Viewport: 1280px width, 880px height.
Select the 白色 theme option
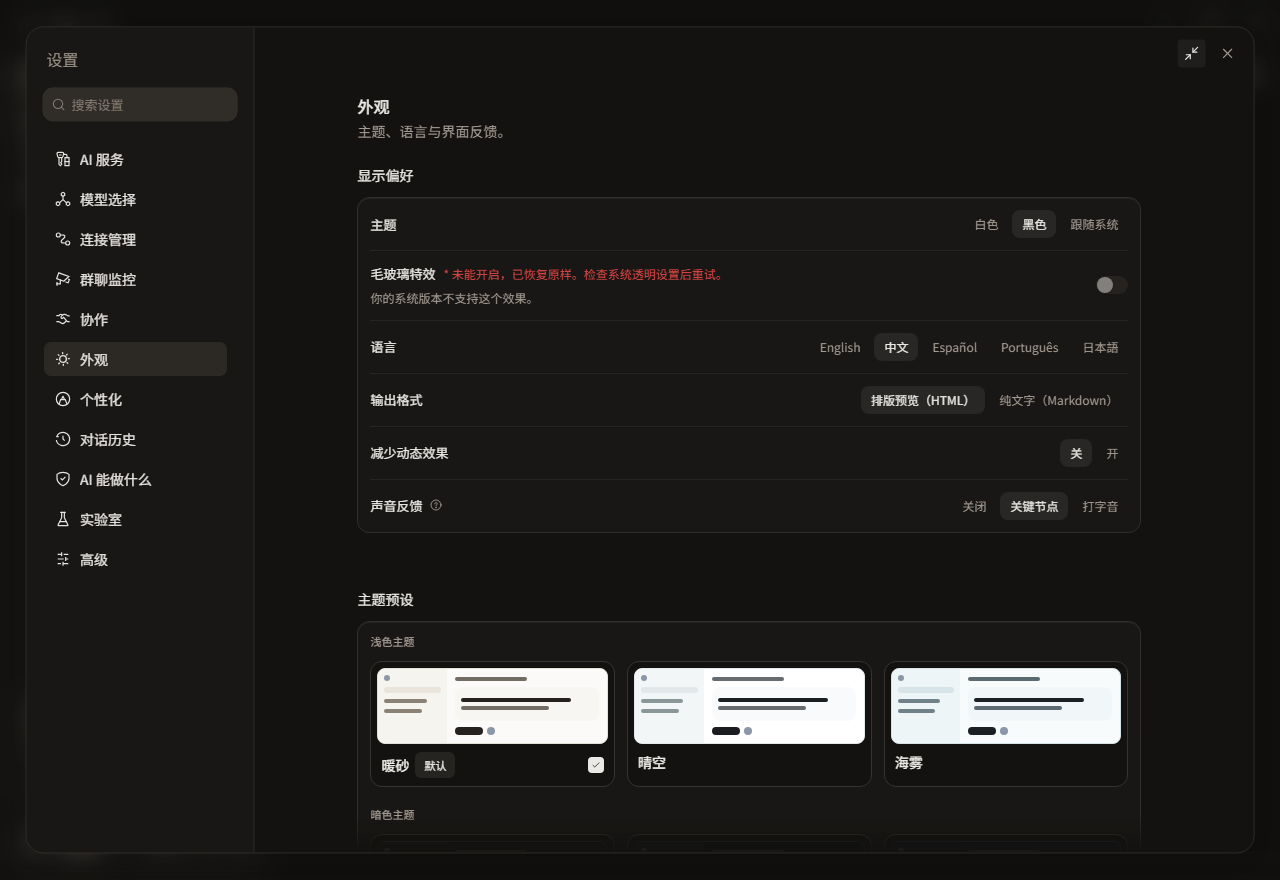click(x=986, y=224)
